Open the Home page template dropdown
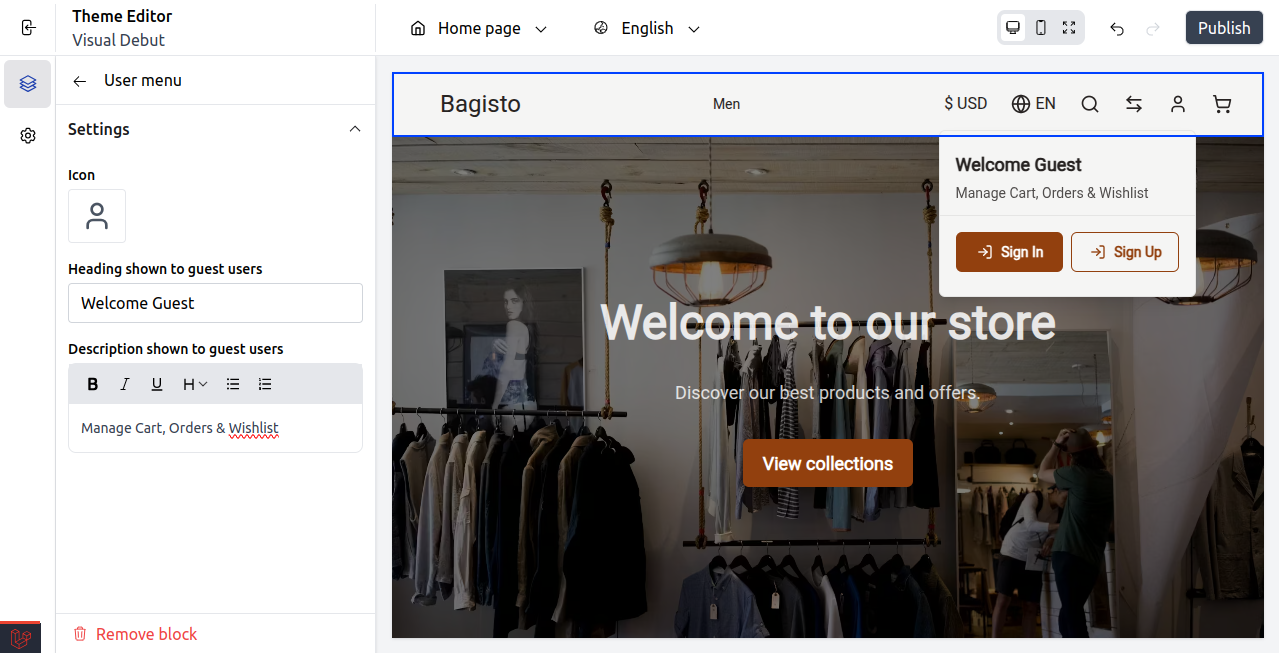This screenshot has height=653, width=1279. [479, 28]
